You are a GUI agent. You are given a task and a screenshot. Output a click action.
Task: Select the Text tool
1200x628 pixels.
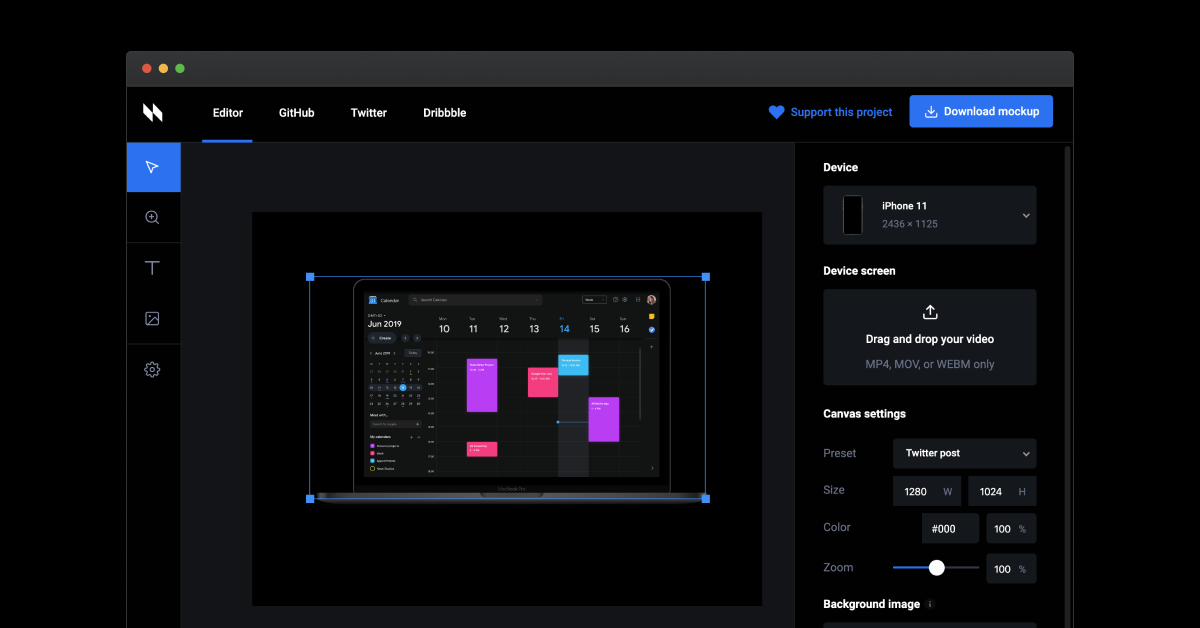(x=153, y=268)
